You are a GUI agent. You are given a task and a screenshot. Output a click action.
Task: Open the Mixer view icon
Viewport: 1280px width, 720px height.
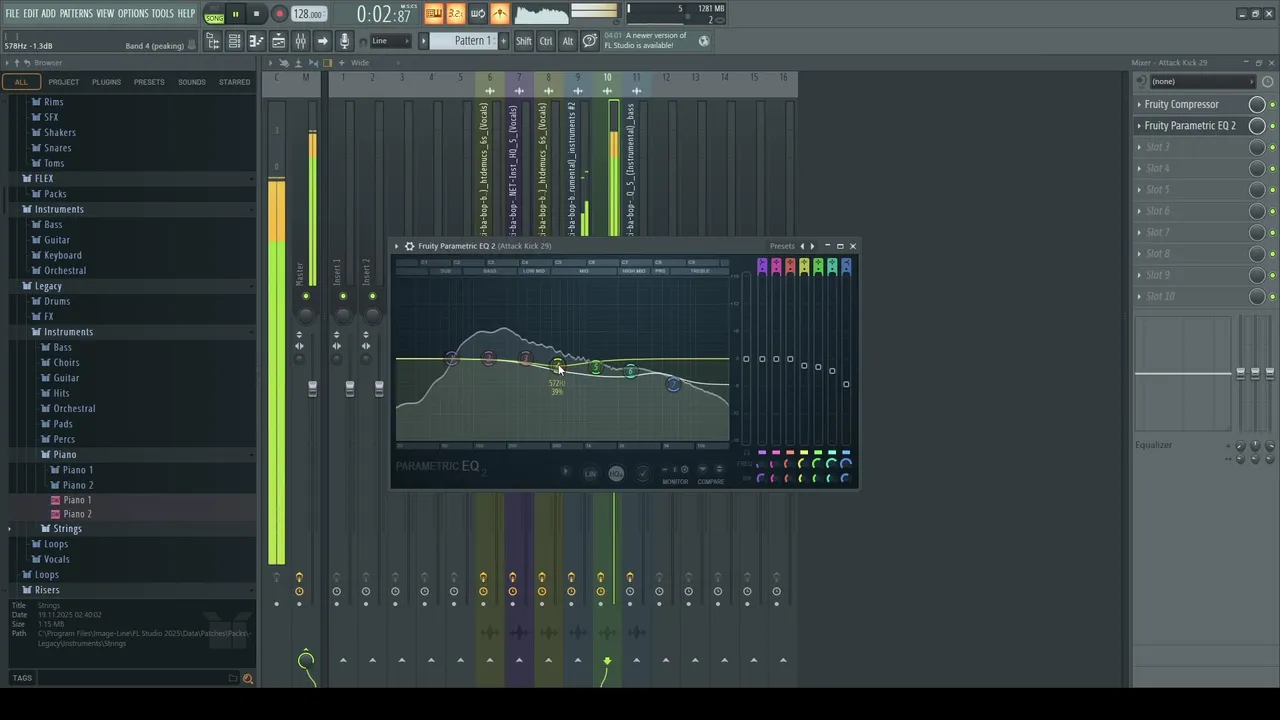pos(300,41)
